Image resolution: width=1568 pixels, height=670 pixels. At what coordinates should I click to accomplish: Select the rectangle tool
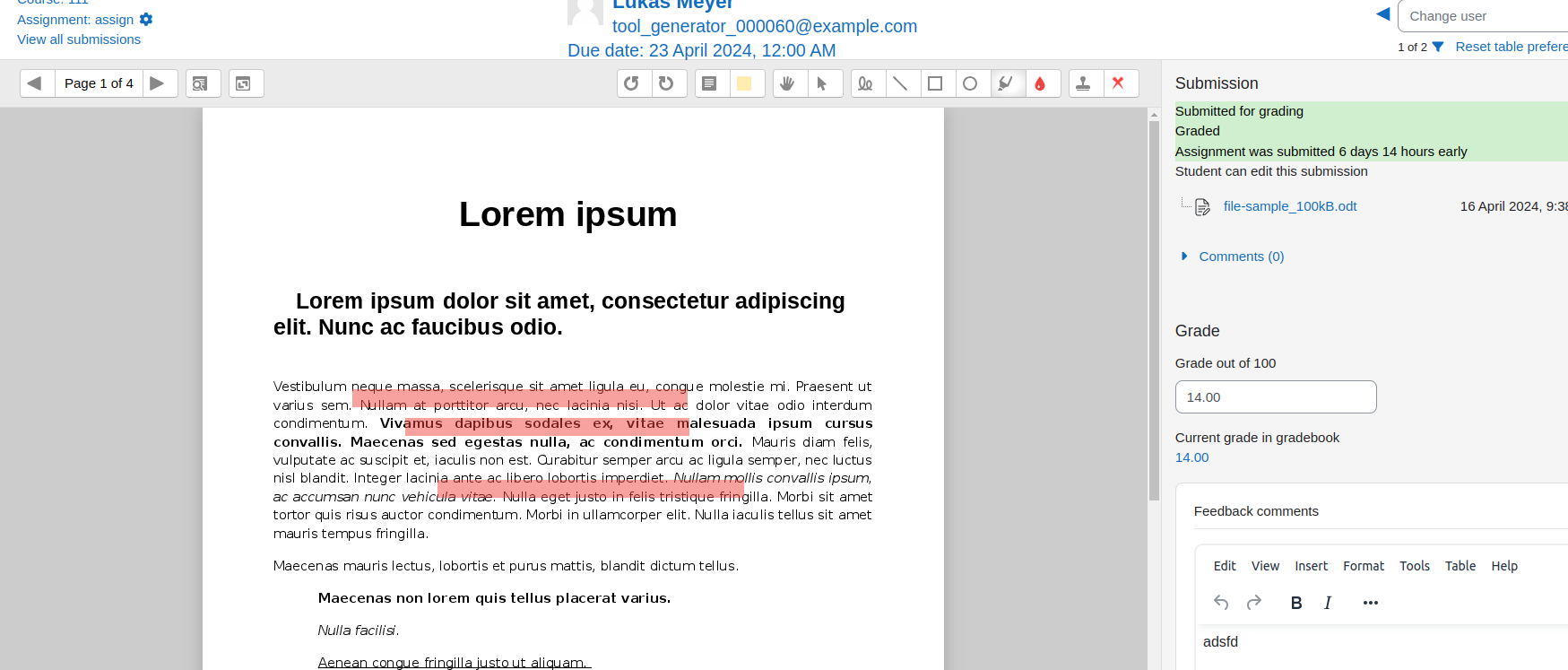[x=937, y=83]
